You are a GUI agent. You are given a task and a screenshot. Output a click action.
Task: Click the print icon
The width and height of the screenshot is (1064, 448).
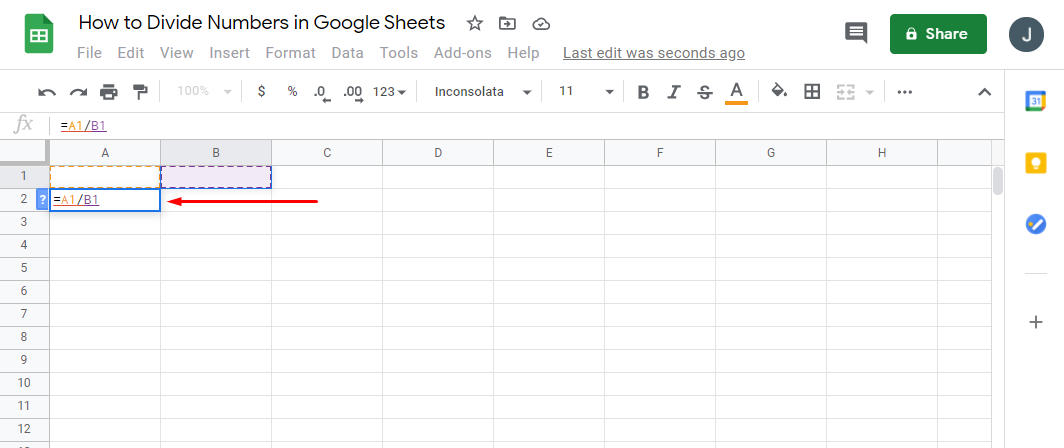(109, 92)
